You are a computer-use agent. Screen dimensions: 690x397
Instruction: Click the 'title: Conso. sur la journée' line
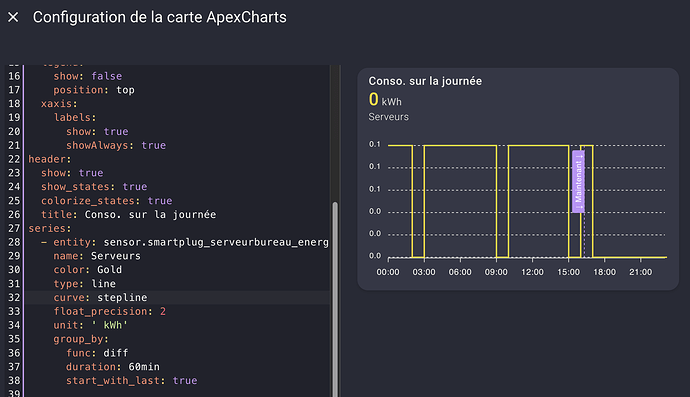click(x=128, y=214)
